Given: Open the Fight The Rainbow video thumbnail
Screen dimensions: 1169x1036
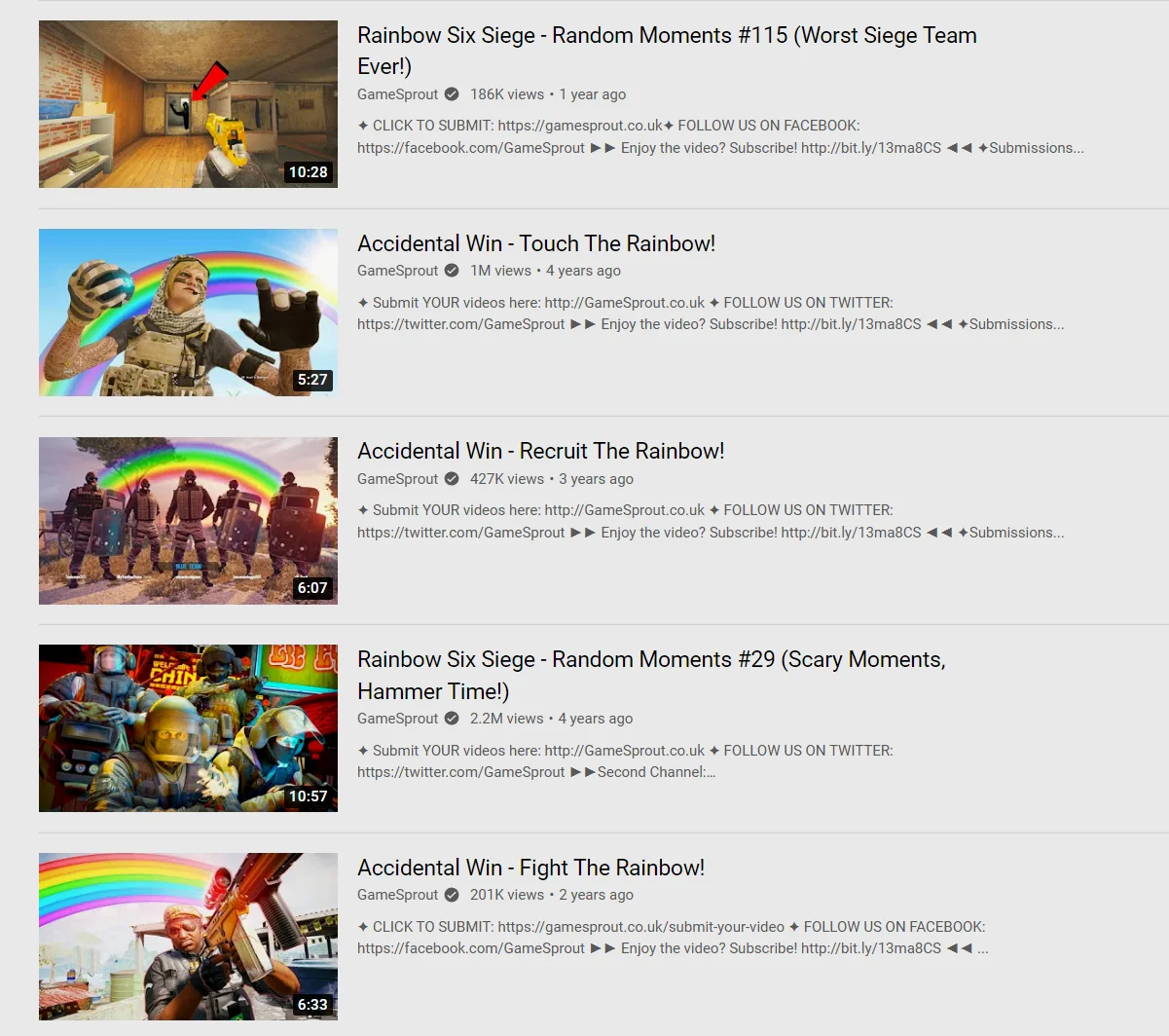Looking at the screenshot, I should [x=188, y=937].
